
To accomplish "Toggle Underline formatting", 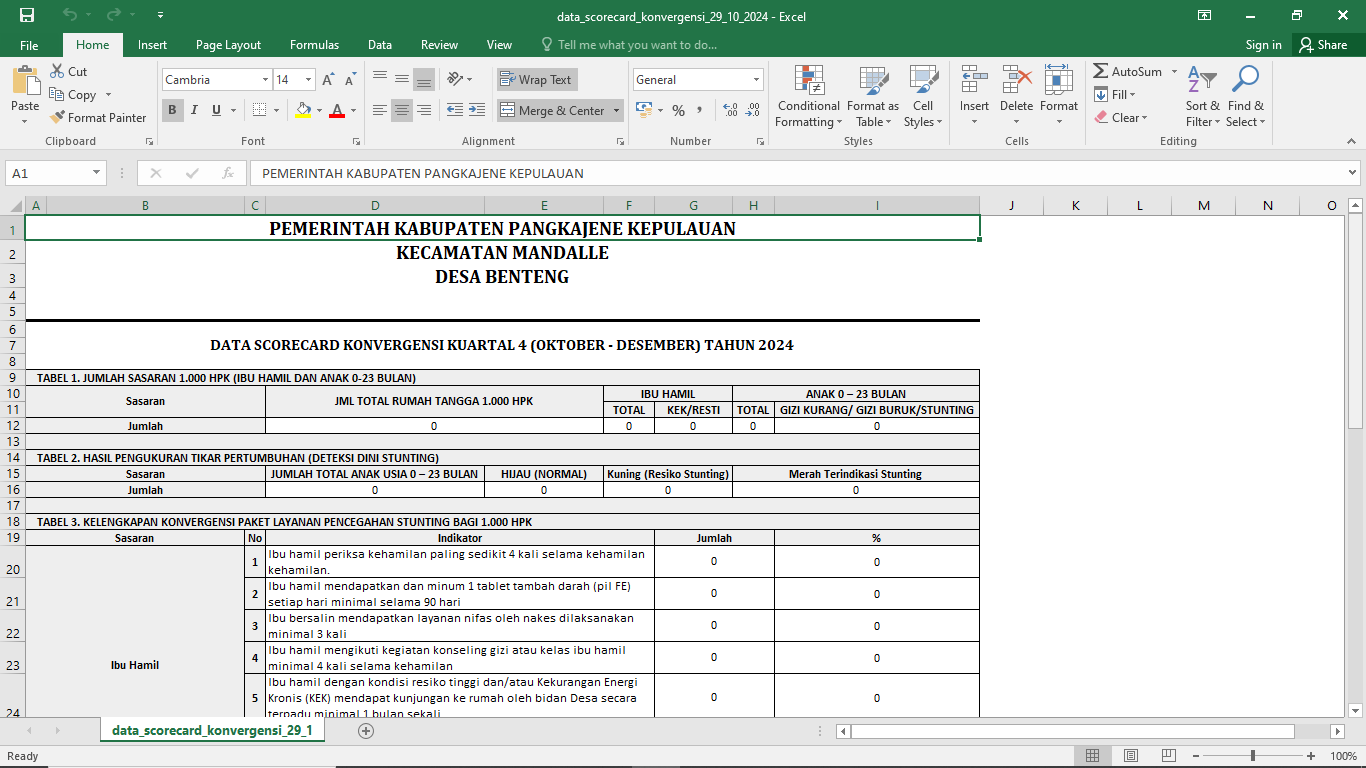I will [215, 110].
